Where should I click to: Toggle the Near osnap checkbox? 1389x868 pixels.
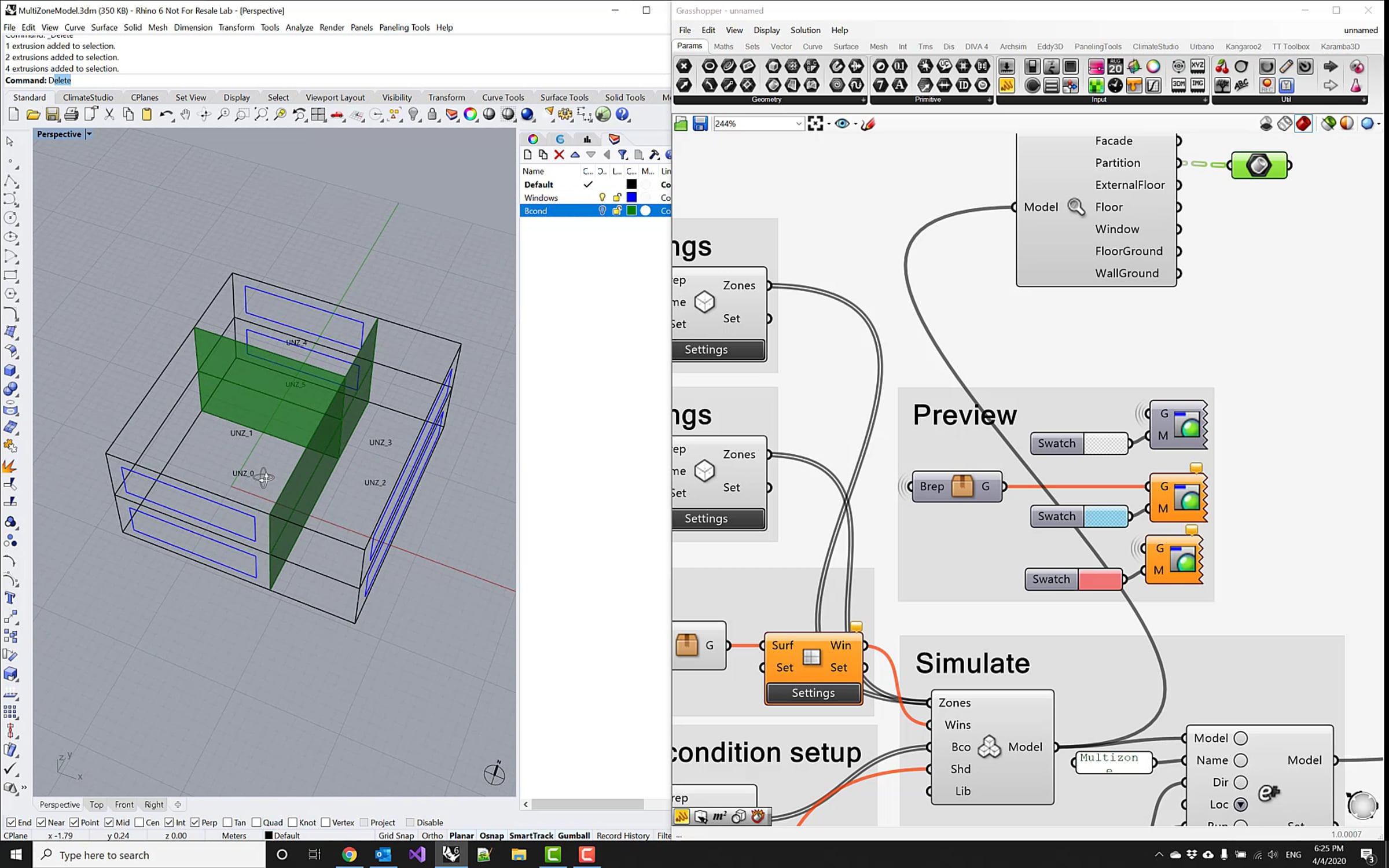[x=41, y=822]
